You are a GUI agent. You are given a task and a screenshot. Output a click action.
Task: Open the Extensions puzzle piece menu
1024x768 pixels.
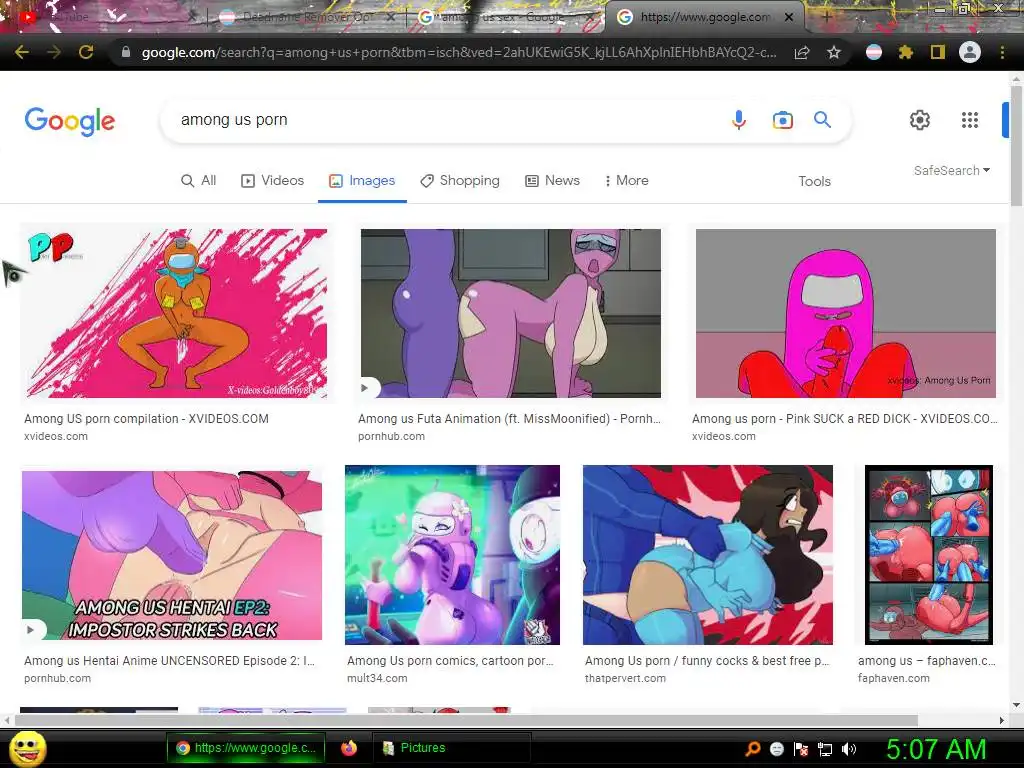click(906, 52)
